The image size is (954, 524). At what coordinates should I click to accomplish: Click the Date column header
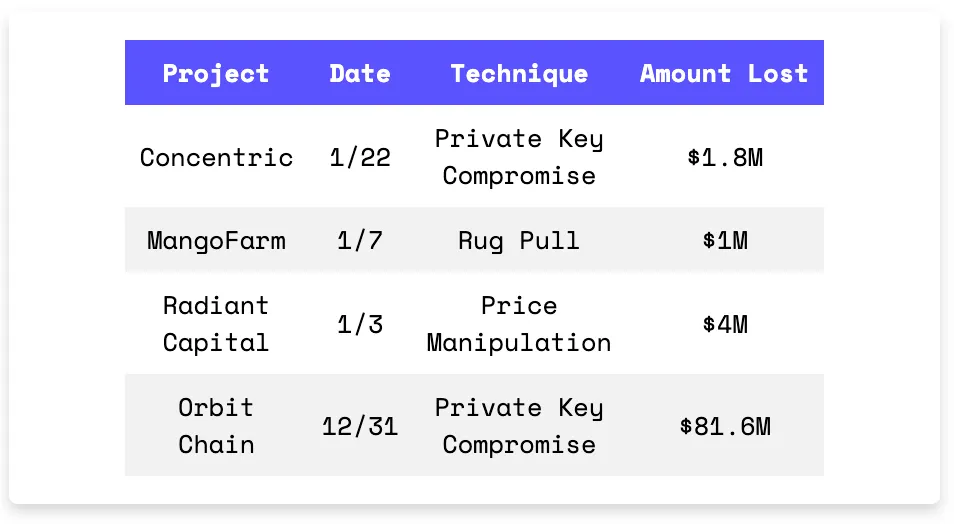click(x=360, y=74)
